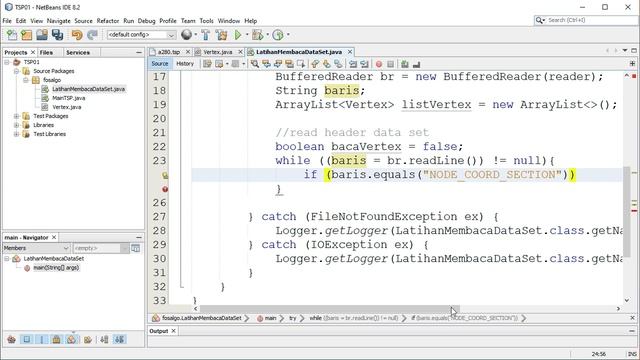Viewport: 640px width, 360px height.
Task: Click the Previous Bookmark icon in the editor toolbar
Action: tap(315, 64)
